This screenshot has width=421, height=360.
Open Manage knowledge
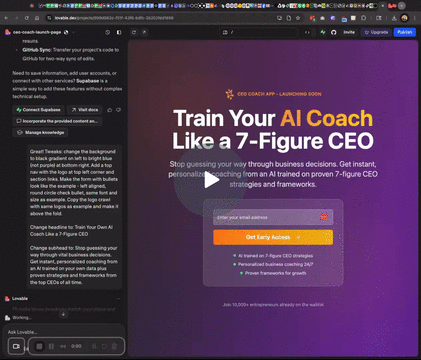(x=40, y=132)
